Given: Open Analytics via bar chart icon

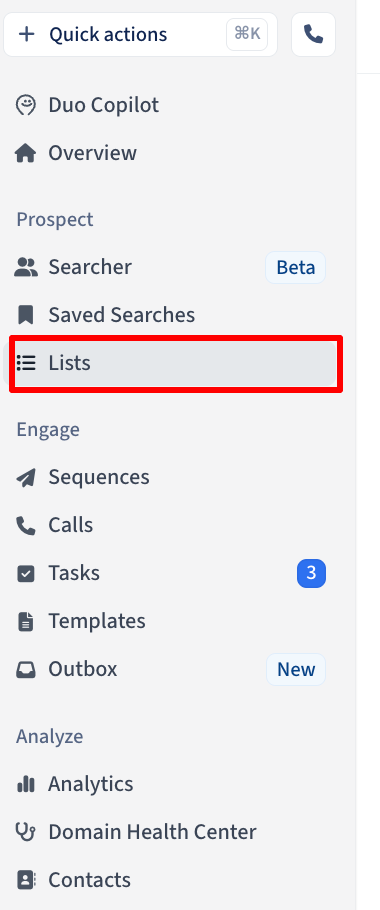Looking at the screenshot, I should tap(26, 785).
